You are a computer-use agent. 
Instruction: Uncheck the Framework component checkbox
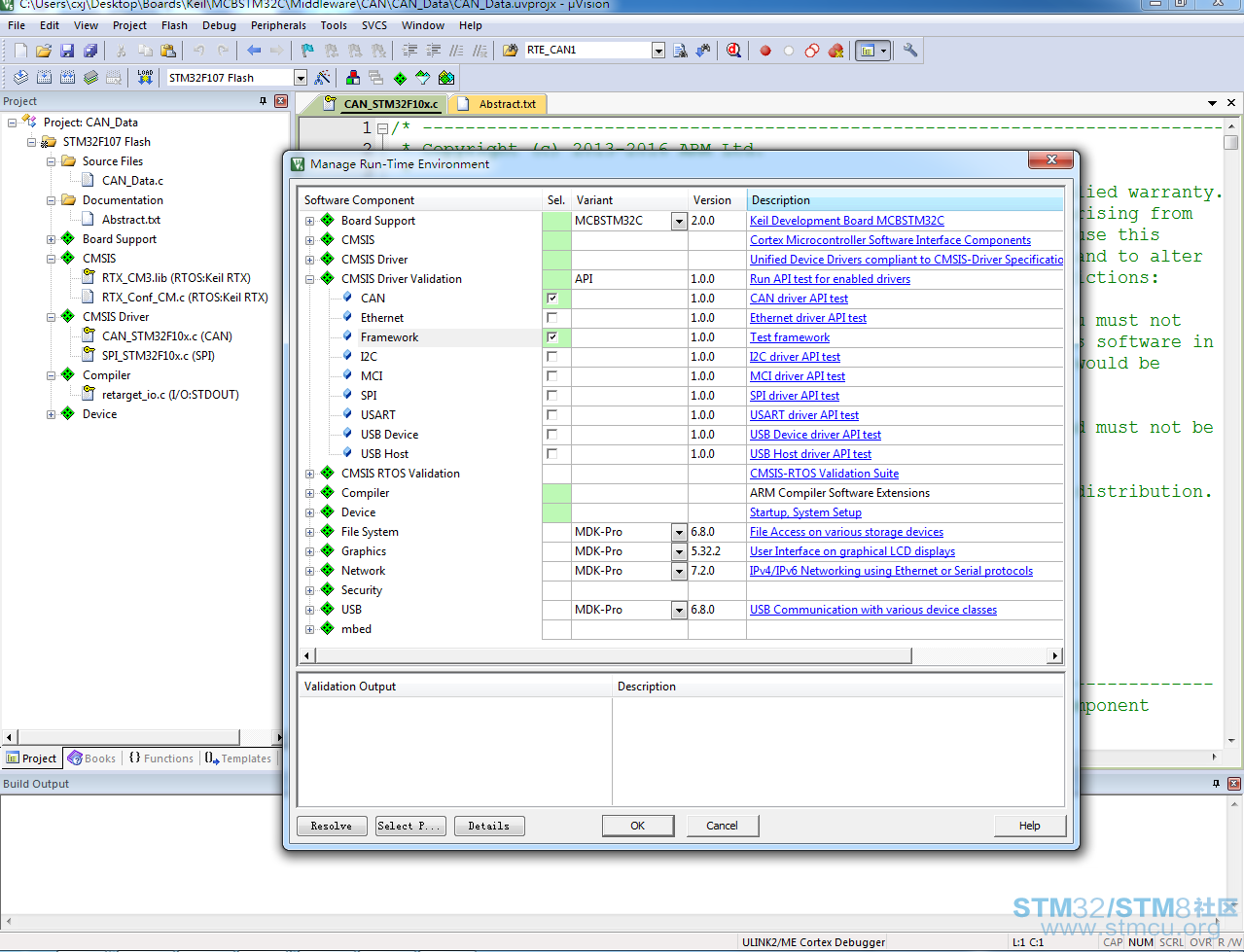click(552, 337)
